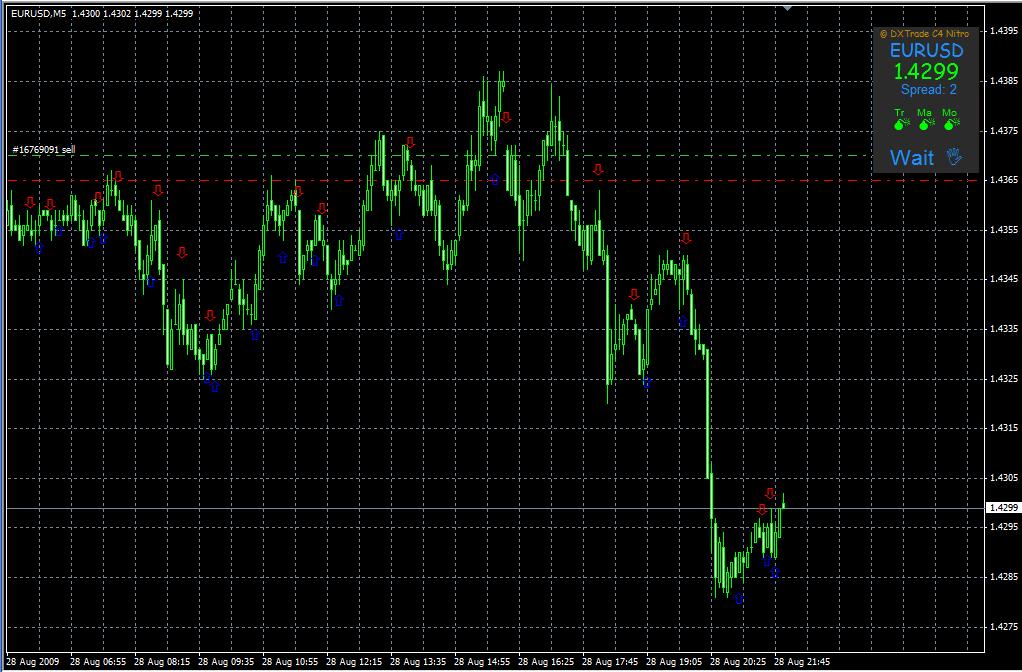Image resolution: width=1022 pixels, height=672 pixels.
Task: Click the 1.4375 price axis label
Action: click(x=1004, y=130)
